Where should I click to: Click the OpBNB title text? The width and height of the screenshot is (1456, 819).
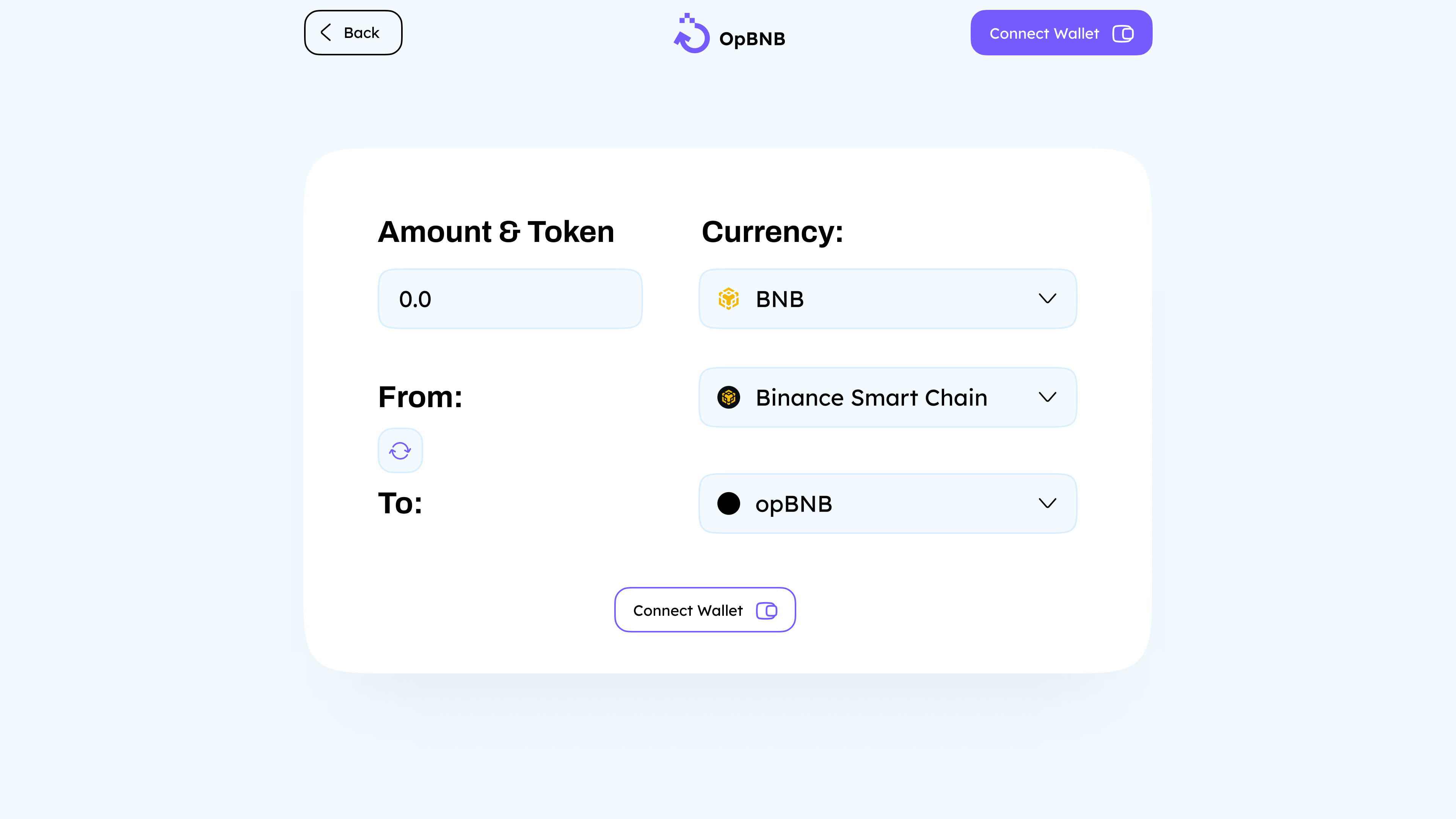(752, 39)
